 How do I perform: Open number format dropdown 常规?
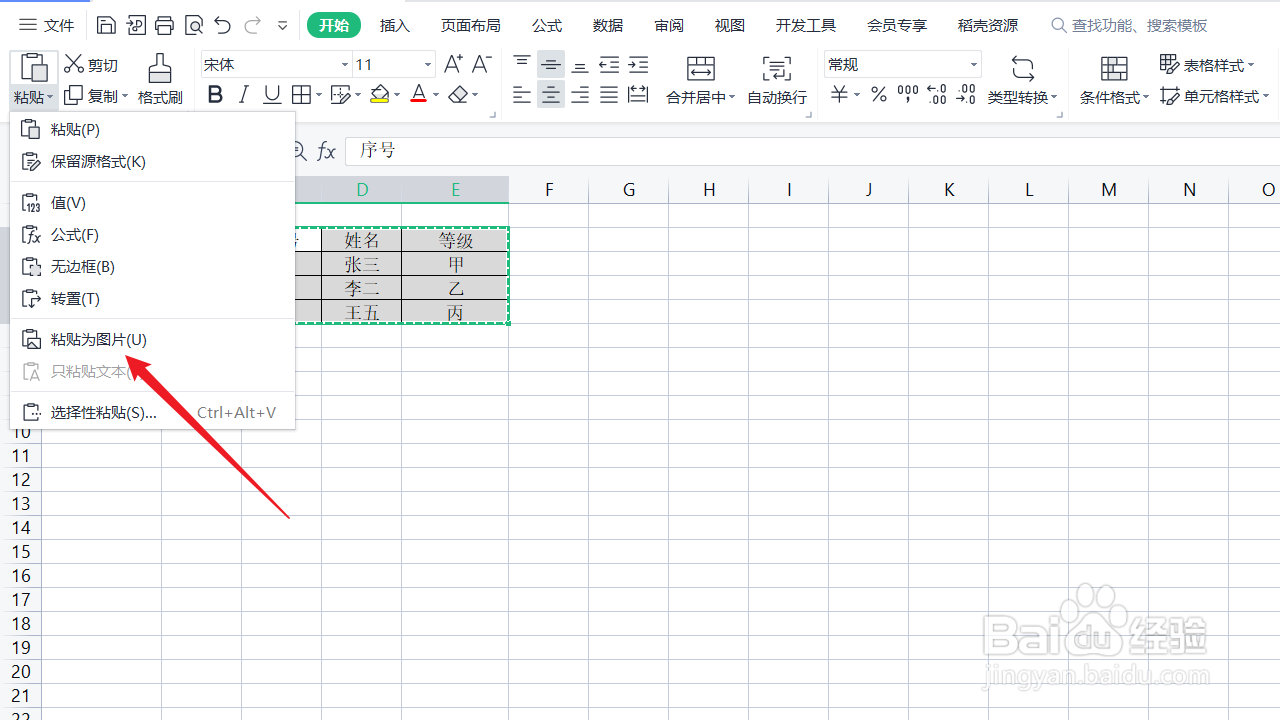pyautogui.click(x=973, y=65)
